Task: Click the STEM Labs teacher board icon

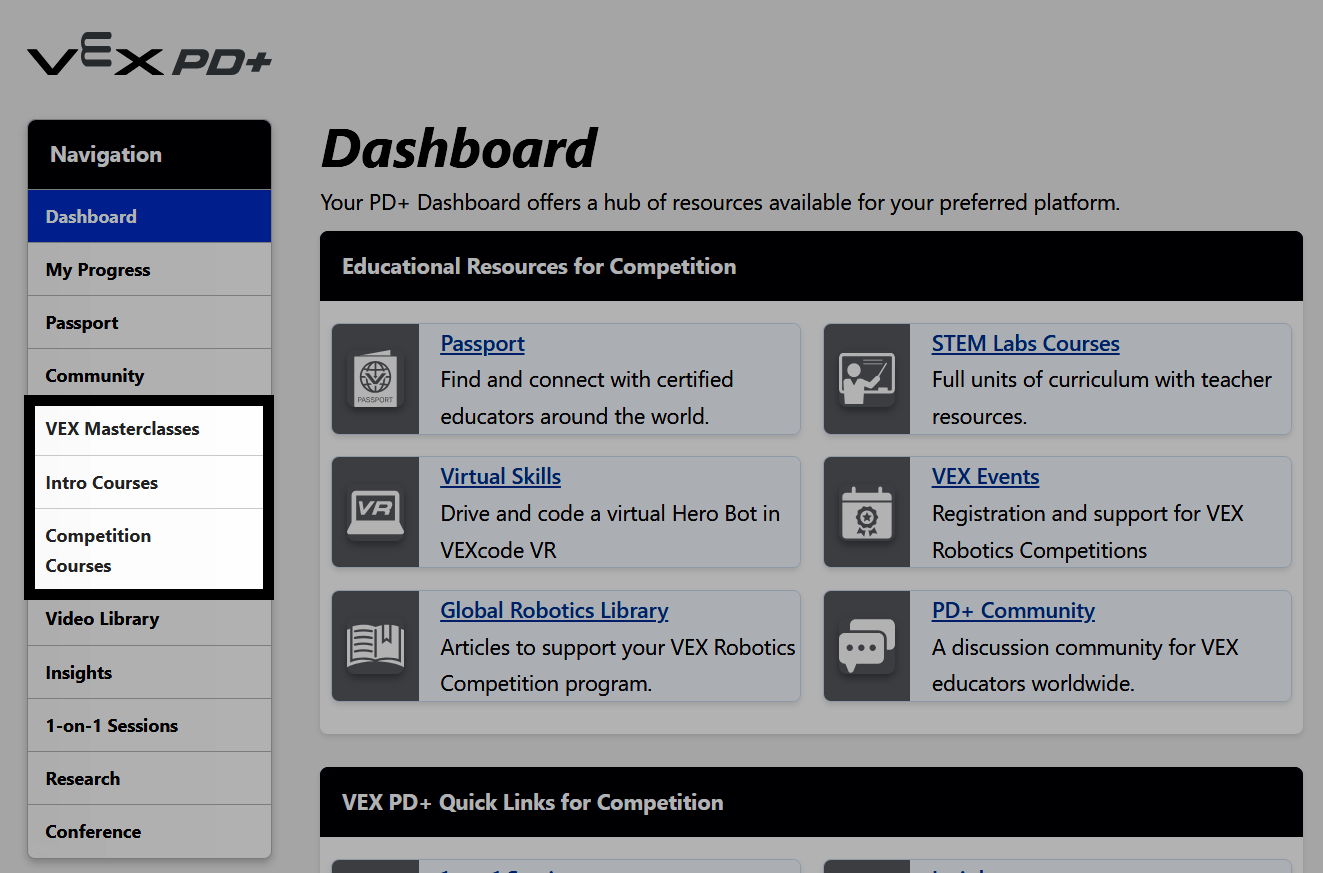Action: click(x=867, y=379)
